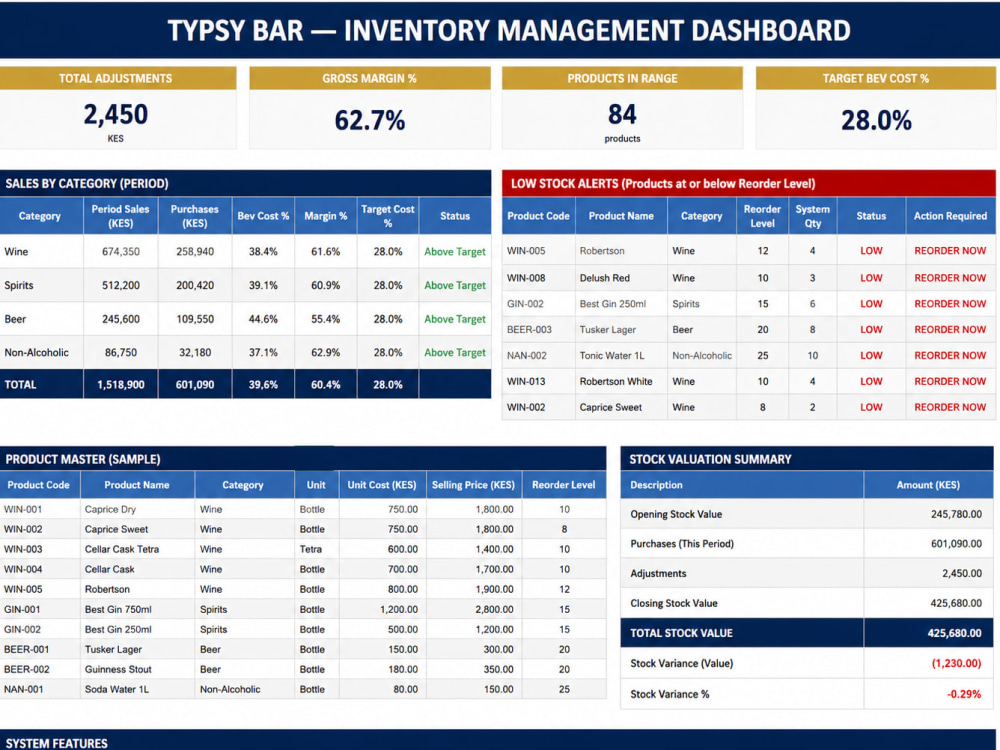Image resolution: width=1000 pixels, height=750 pixels.
Task: Select the Unit Cost (KES) column header
Action: tap(381, 485)
